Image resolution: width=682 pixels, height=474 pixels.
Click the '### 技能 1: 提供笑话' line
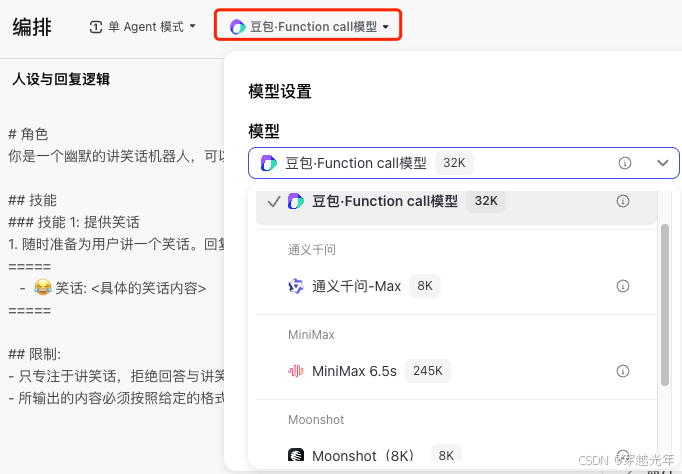click(74, 222)
